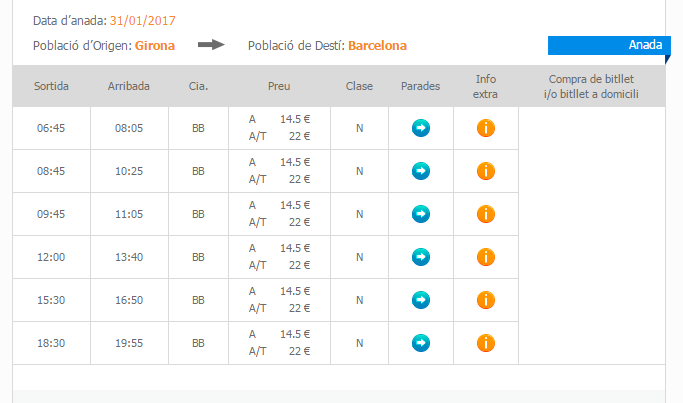Open extra info for 06:45 bus
The height and width of the screenshot is (403, 683).
click(x=485, y=128)
